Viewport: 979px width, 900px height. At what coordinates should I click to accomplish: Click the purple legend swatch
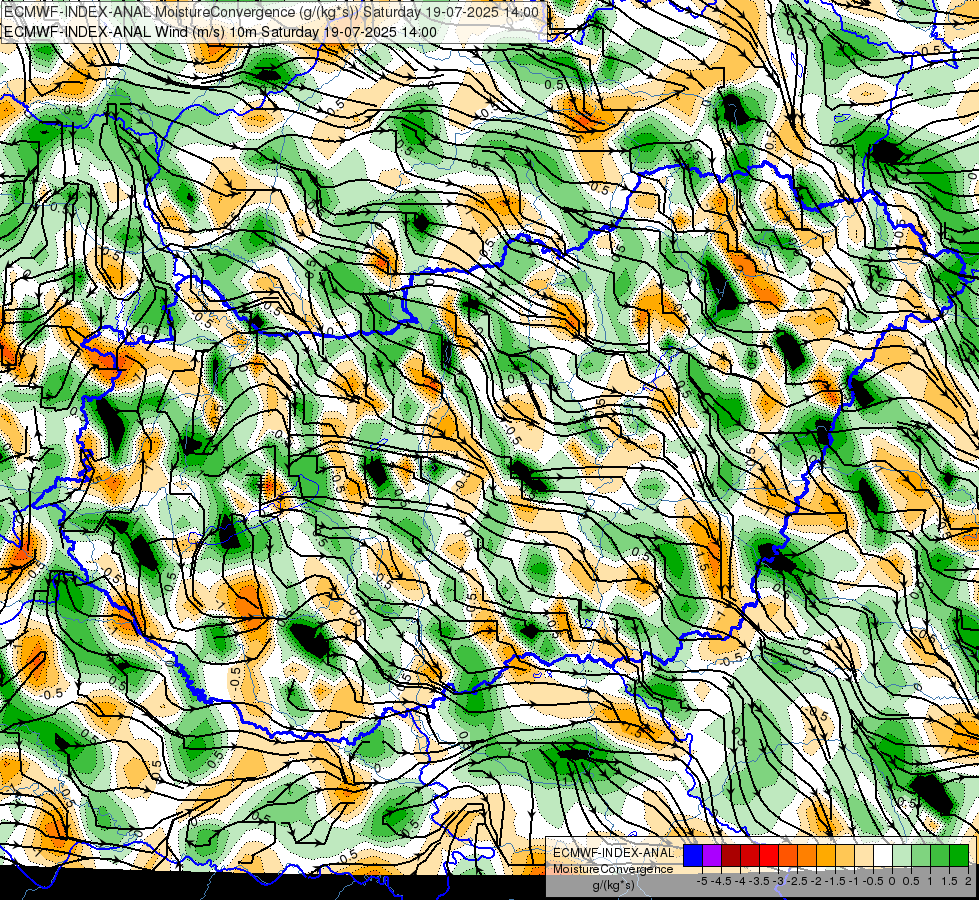pos(712,855)
